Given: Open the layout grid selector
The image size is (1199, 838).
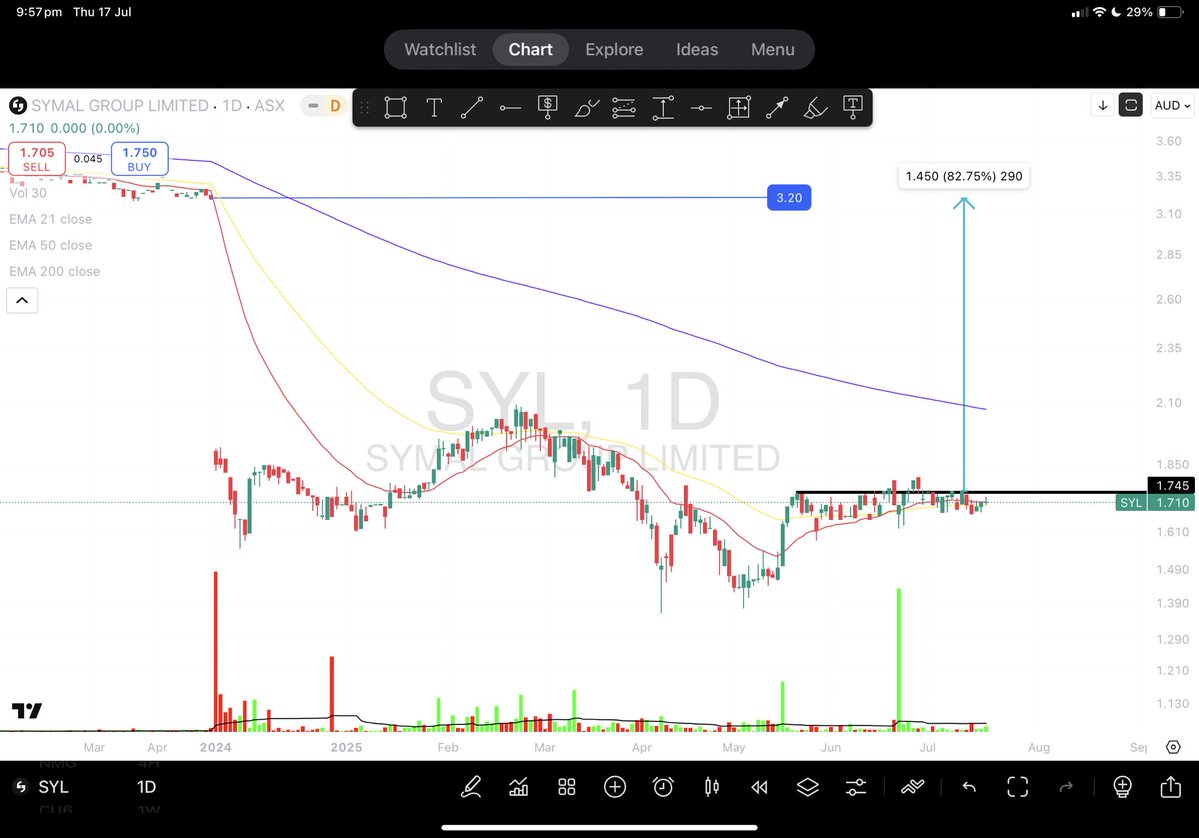Looking at the screenshot, I should (x=567, y=786).
